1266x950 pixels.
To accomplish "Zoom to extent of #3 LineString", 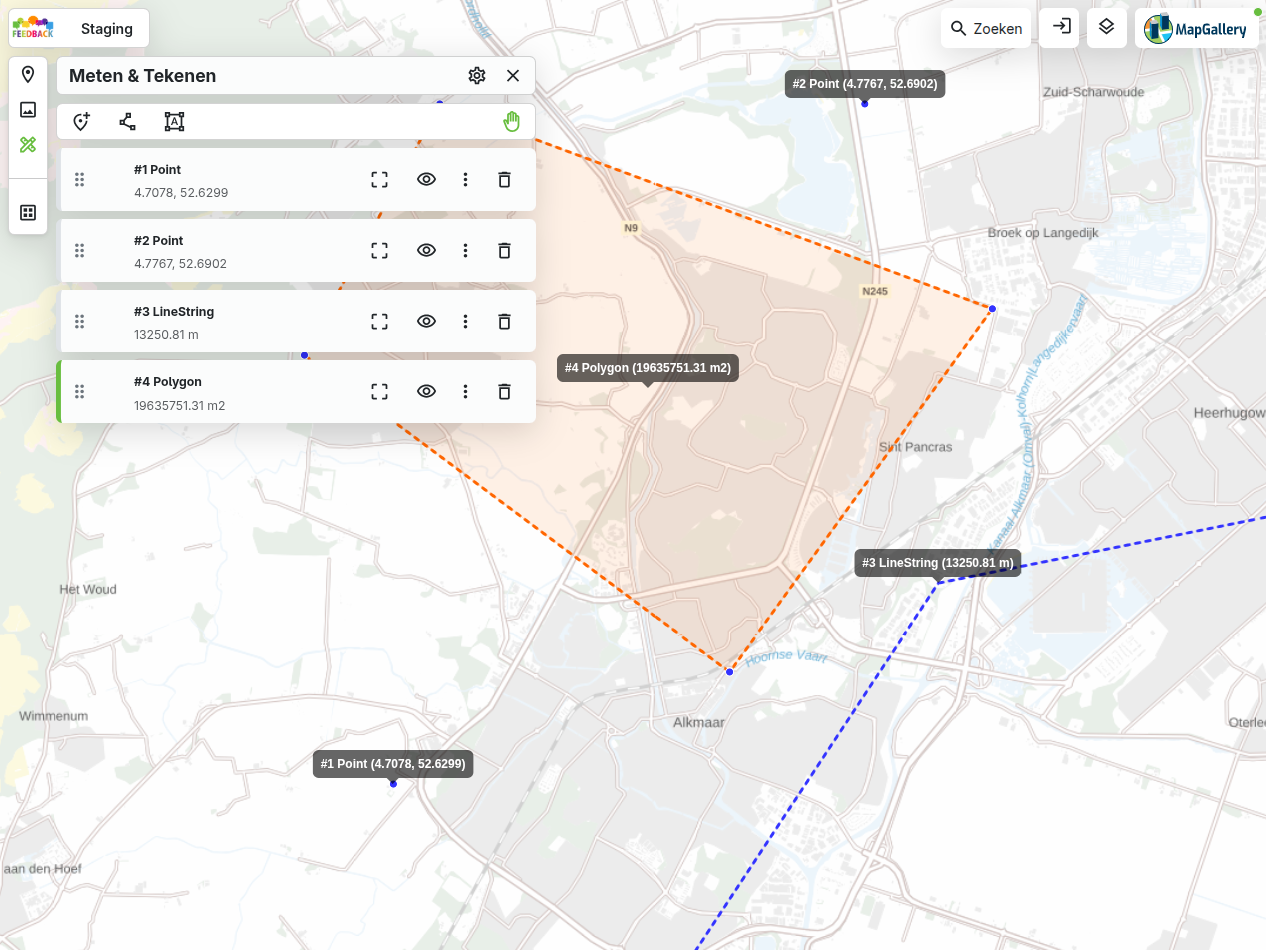I will (x=379, y=322).
